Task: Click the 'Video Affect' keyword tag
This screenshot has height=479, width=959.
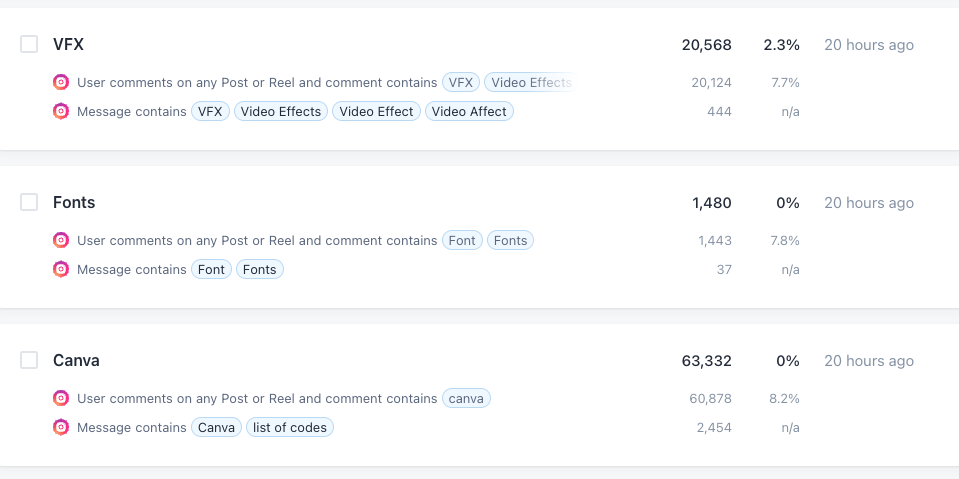Action: 469,111
